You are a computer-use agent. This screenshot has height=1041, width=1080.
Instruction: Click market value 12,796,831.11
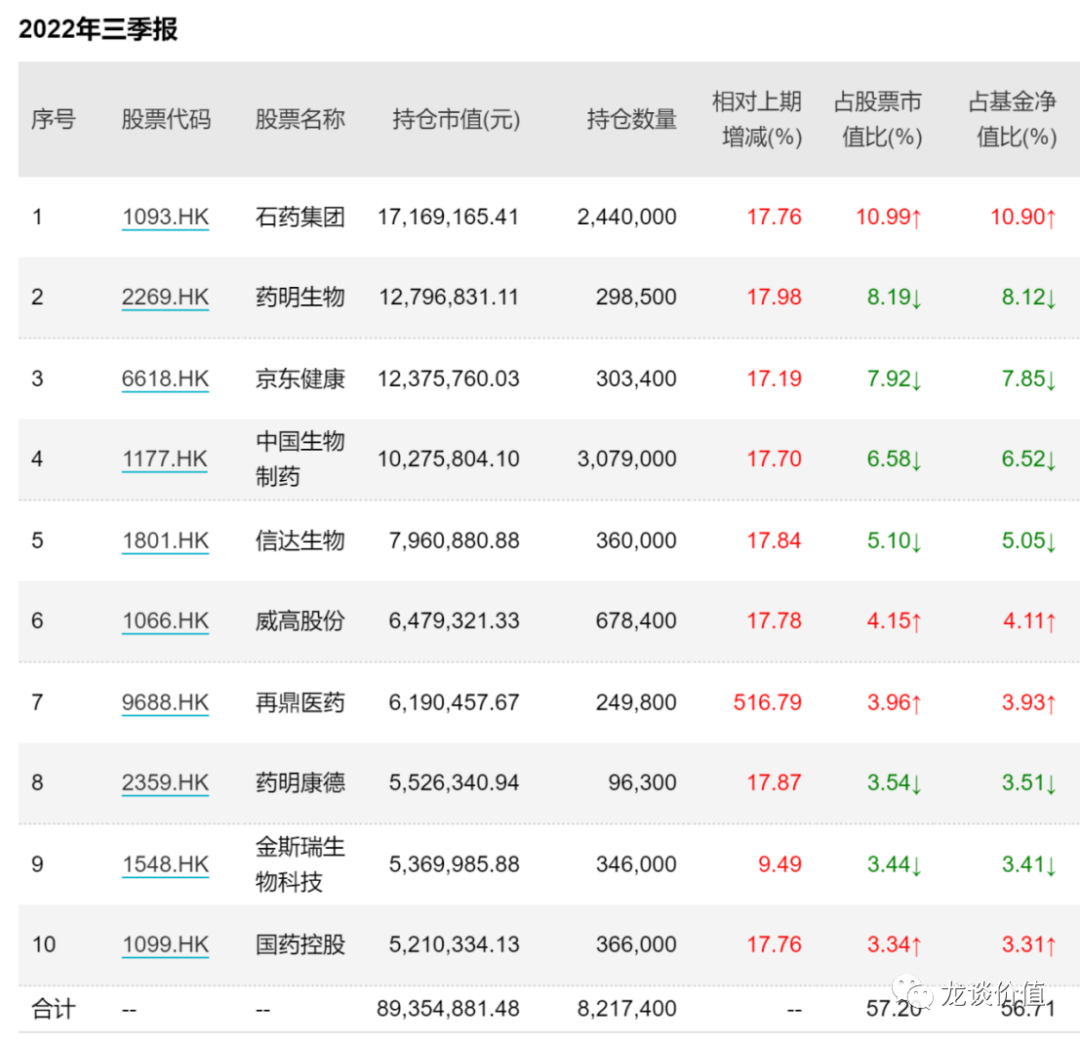[x=449, y=297]
